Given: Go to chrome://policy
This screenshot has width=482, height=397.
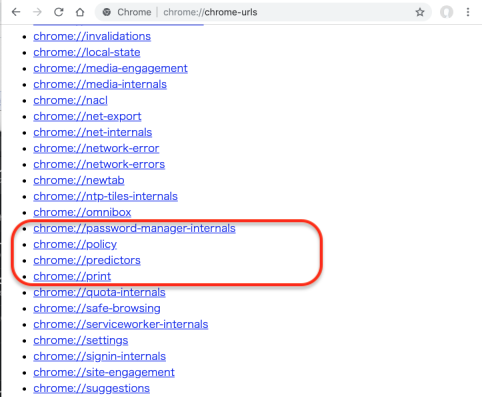Looking at the screenshot, I should [x=75, y=244].
